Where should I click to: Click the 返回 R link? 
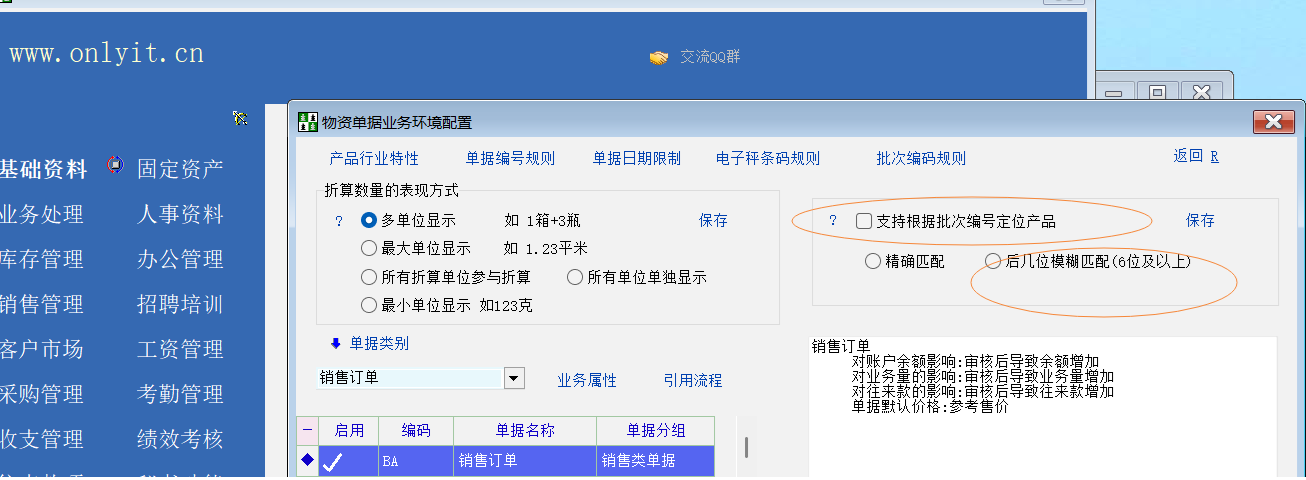1195,156
